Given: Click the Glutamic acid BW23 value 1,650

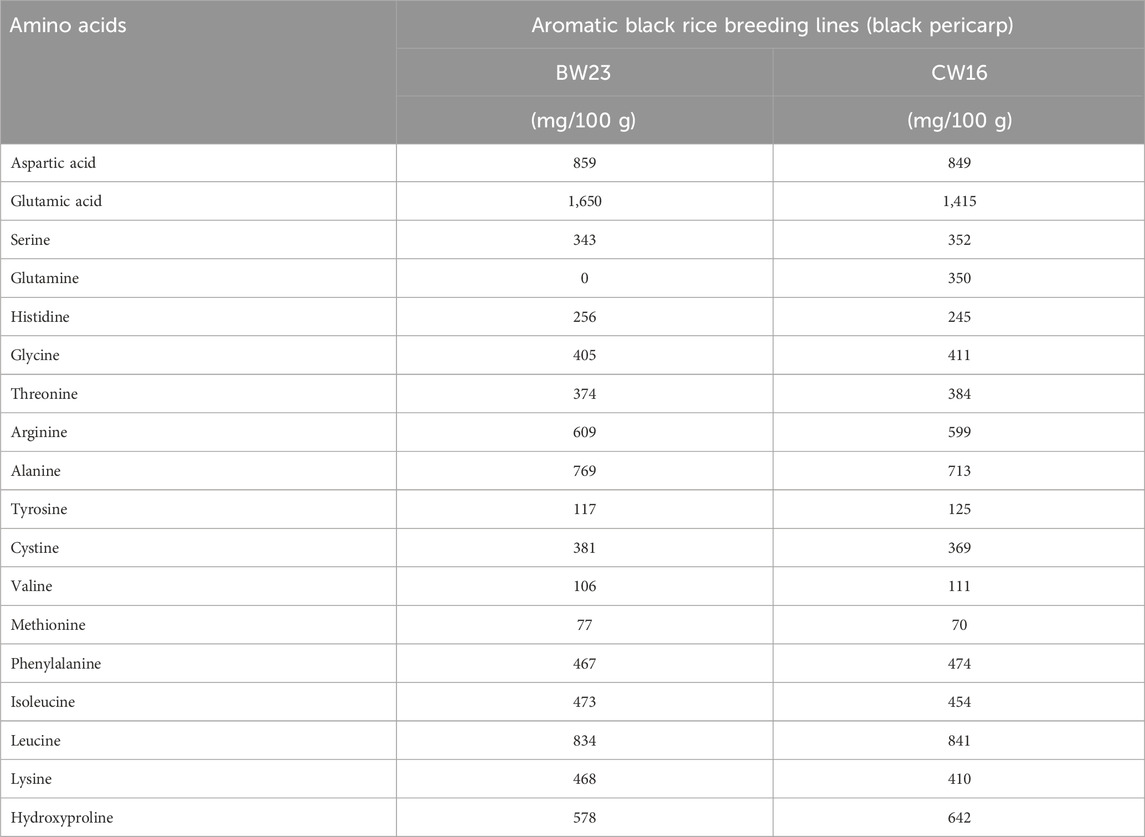Looking at the screenshot, I should click(x=585, y=201).
